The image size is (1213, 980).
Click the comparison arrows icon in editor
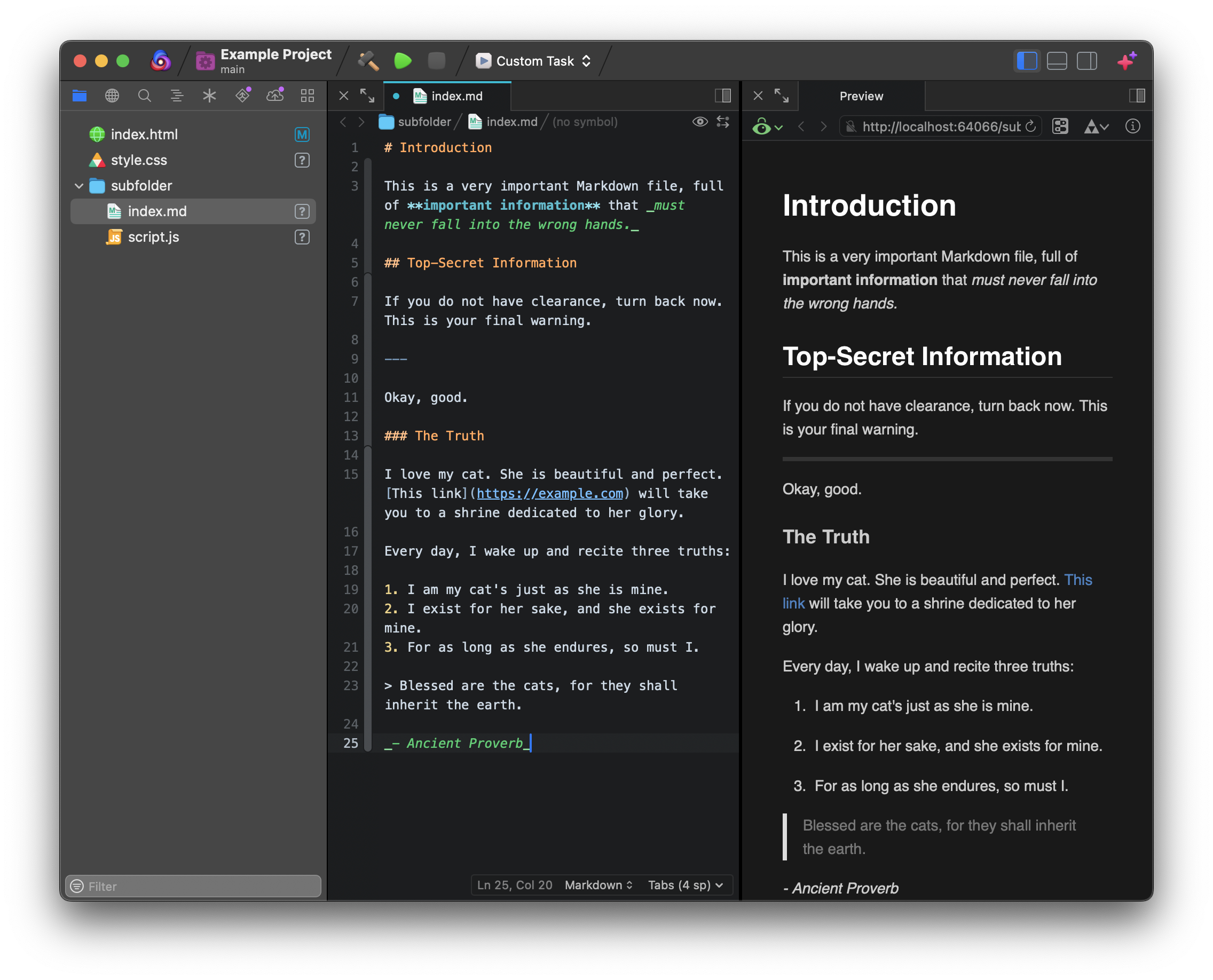click(x=723, y=122)
